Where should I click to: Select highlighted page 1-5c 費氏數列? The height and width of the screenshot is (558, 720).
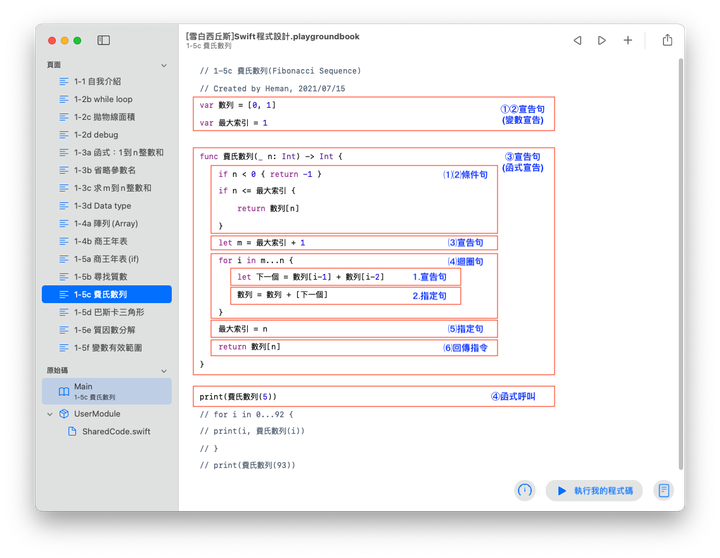(x=107, y=294)
